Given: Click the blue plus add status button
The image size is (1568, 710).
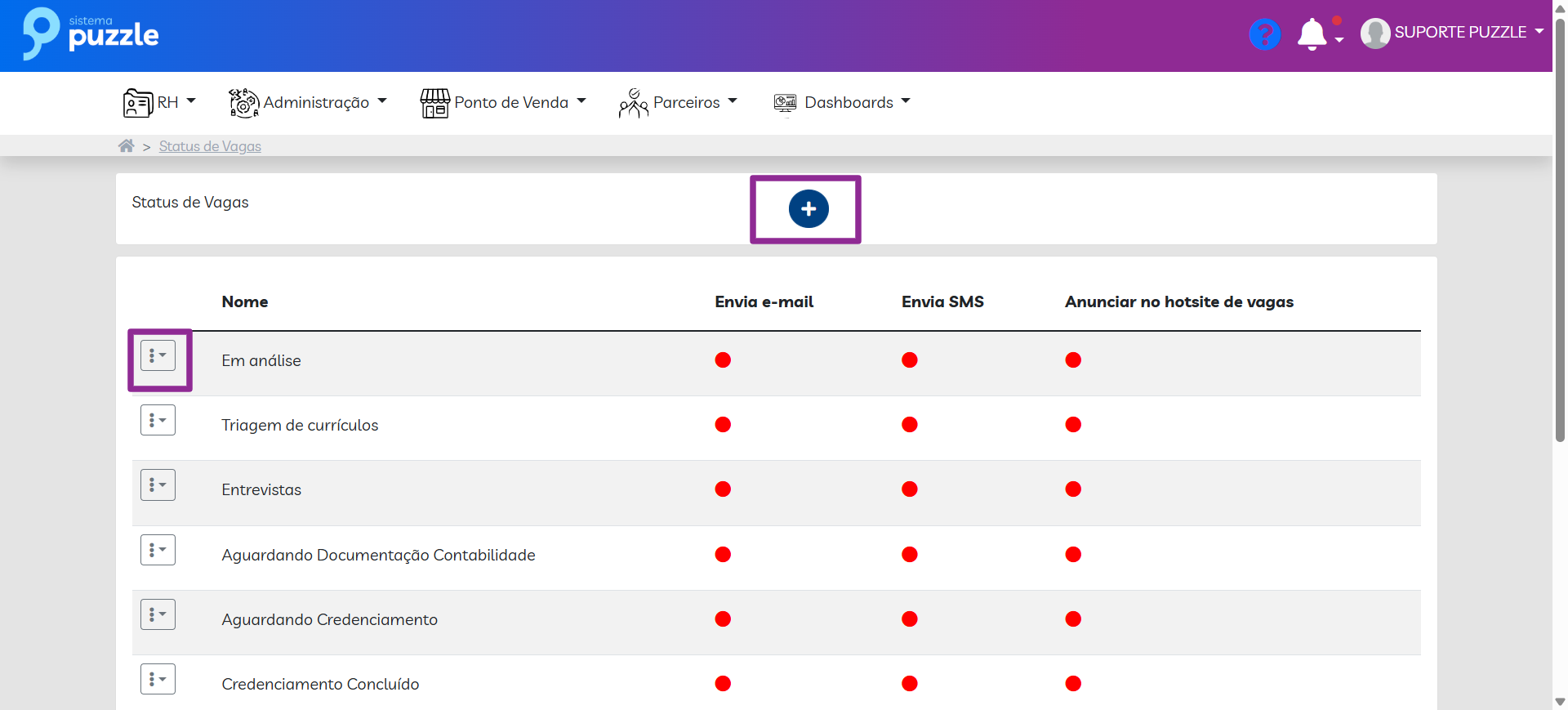Looking at the screenshot, I should click(808, 209).
